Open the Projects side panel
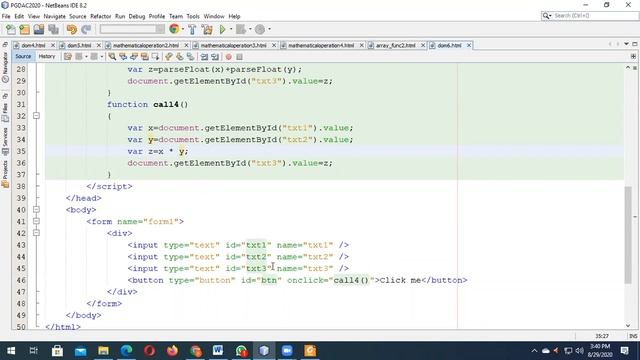 pos(5,174)
